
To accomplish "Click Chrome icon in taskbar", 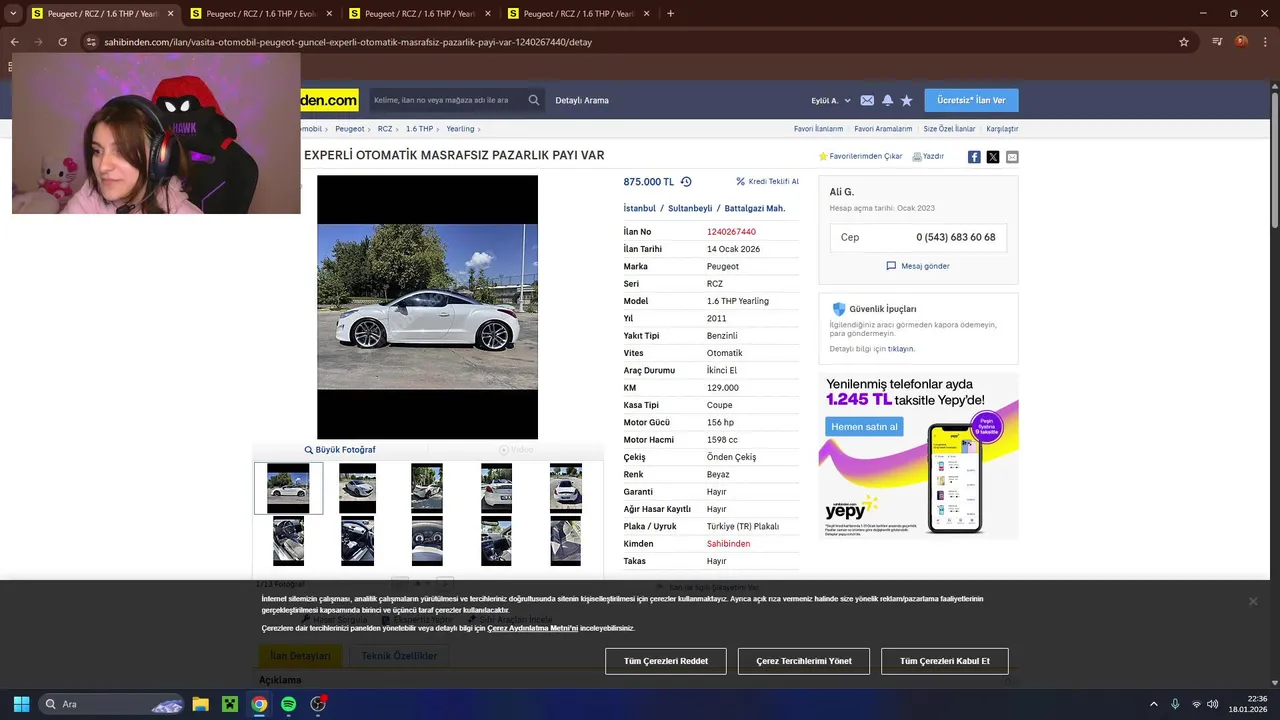I will point(259,704).
